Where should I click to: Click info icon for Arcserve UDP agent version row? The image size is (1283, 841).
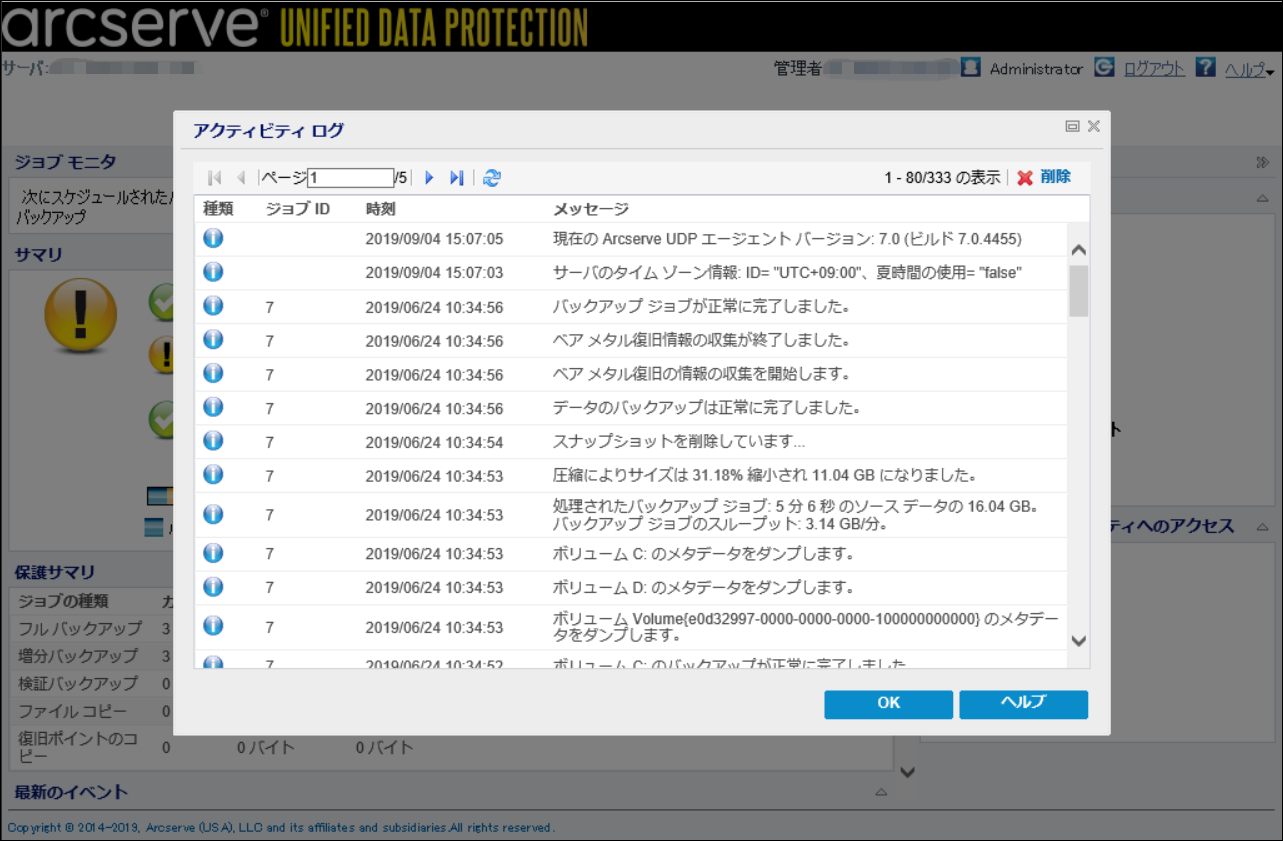click(213, 238)
